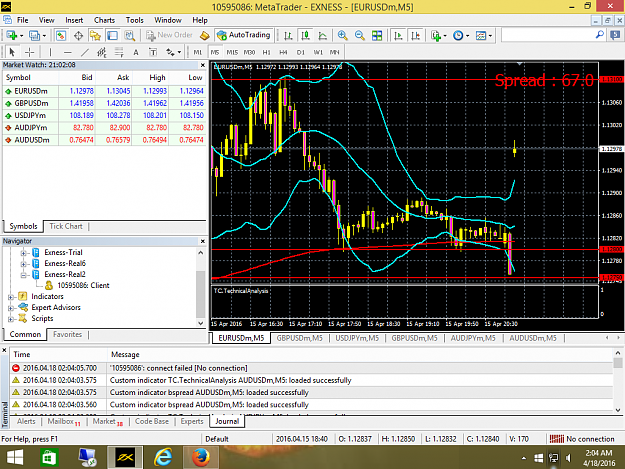Open the File menu
This screenshot has height=469, width=625.
[x=22, y=20]
